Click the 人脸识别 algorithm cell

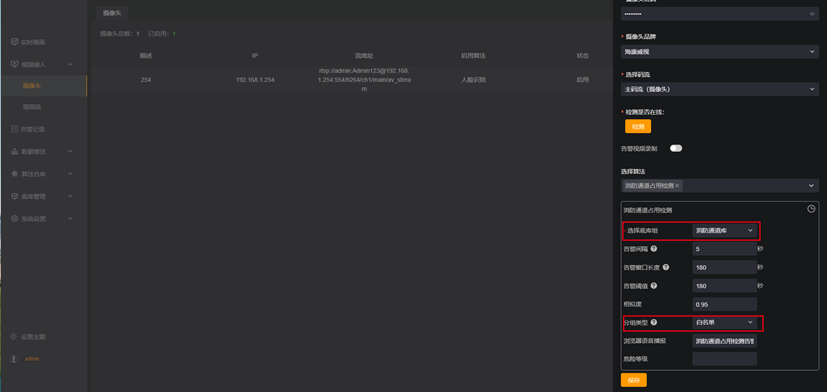click(473, 80)
